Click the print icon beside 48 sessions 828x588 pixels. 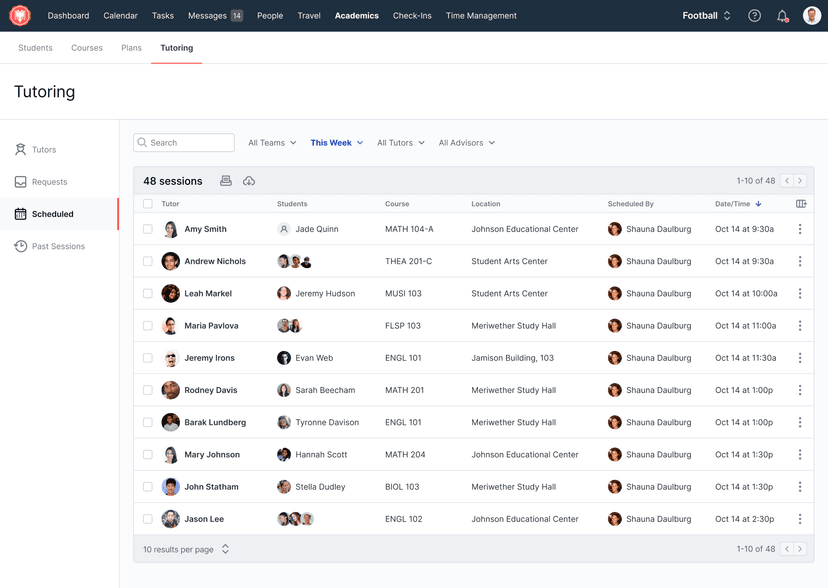pyautogui.click(x=226, y=181)
